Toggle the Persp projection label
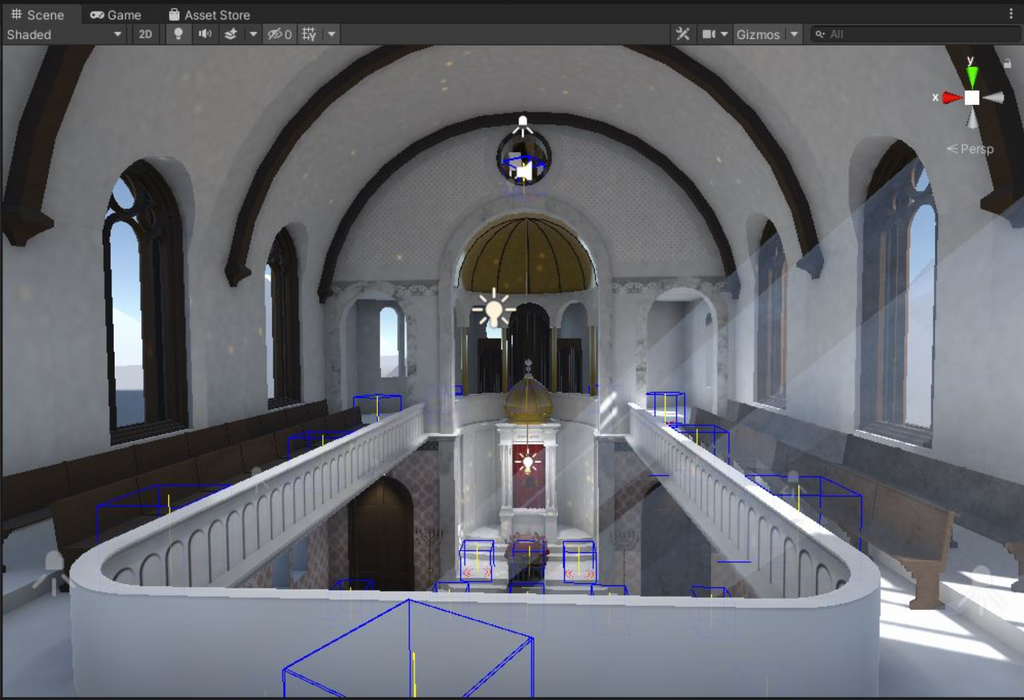This screenshot has width=1024, height=700. pyautogui.click(x=971, y=149)
